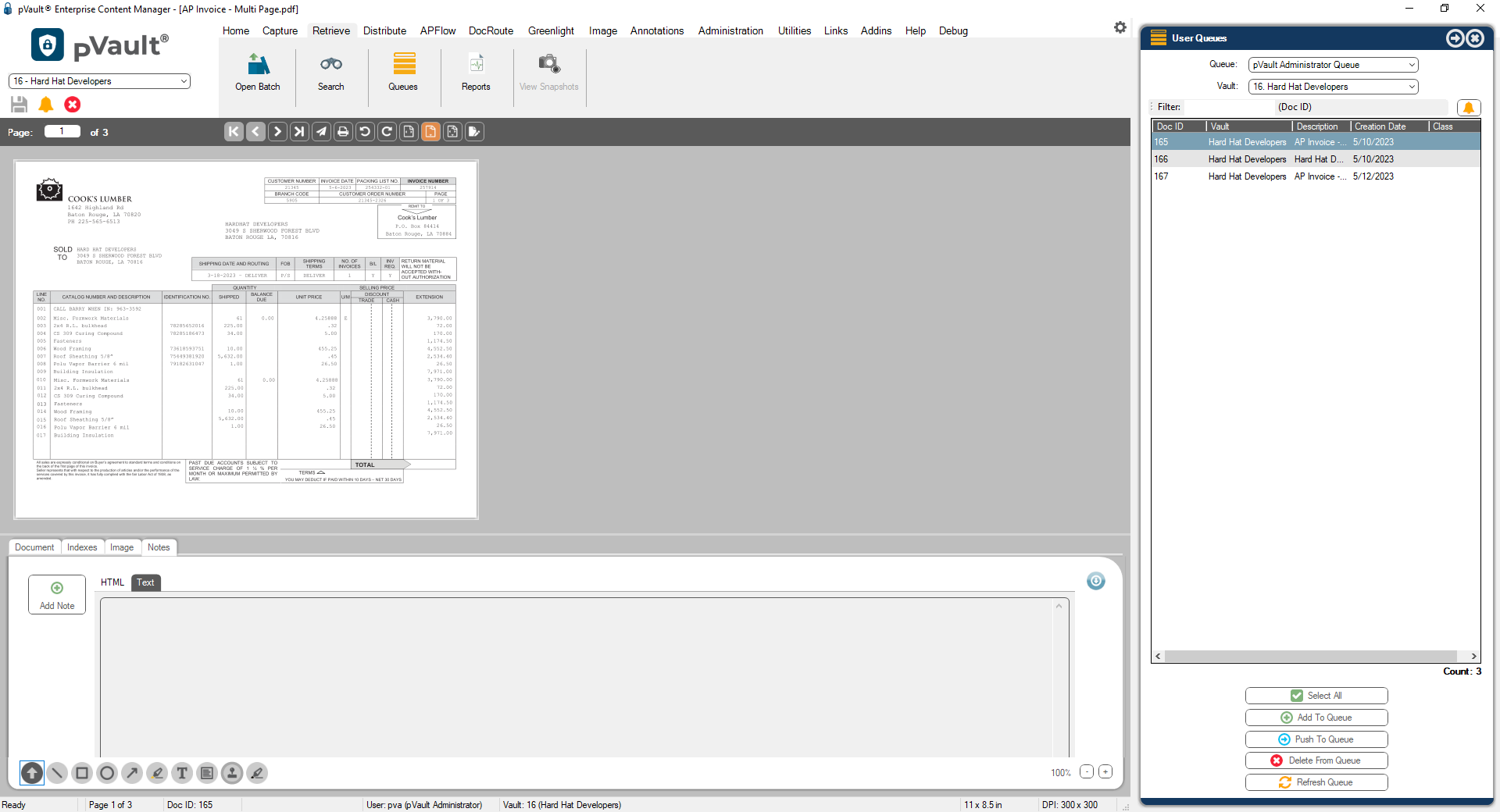Send document via paper plane icon
The height and width of the screenshot is (812, 1500).
click(321, 132)
